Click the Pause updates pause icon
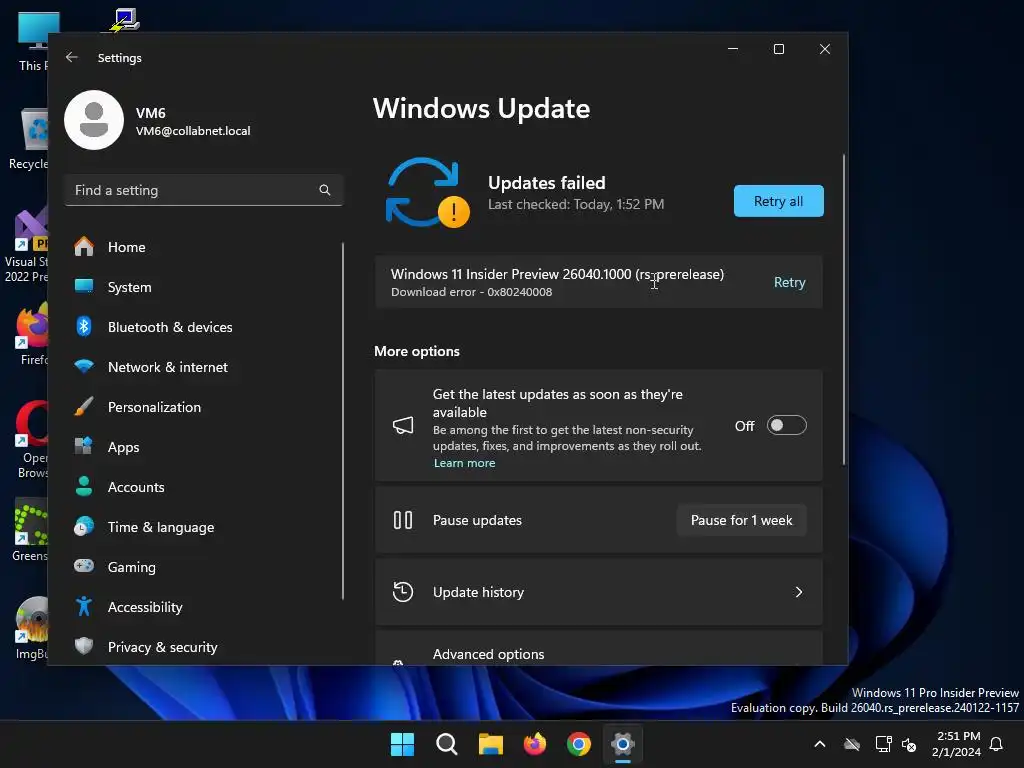Viewport: 1024px width, 768px height. [403, 520]
